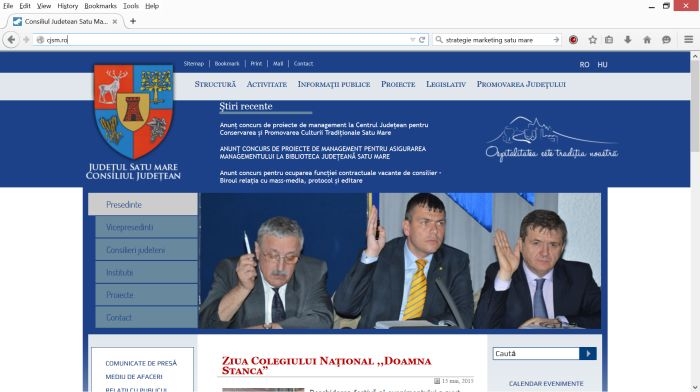Image resolution: width=700 pixels, height=392 pixels.
Task: Open the URL history dropdown arrow
Action: pos(412,40)
